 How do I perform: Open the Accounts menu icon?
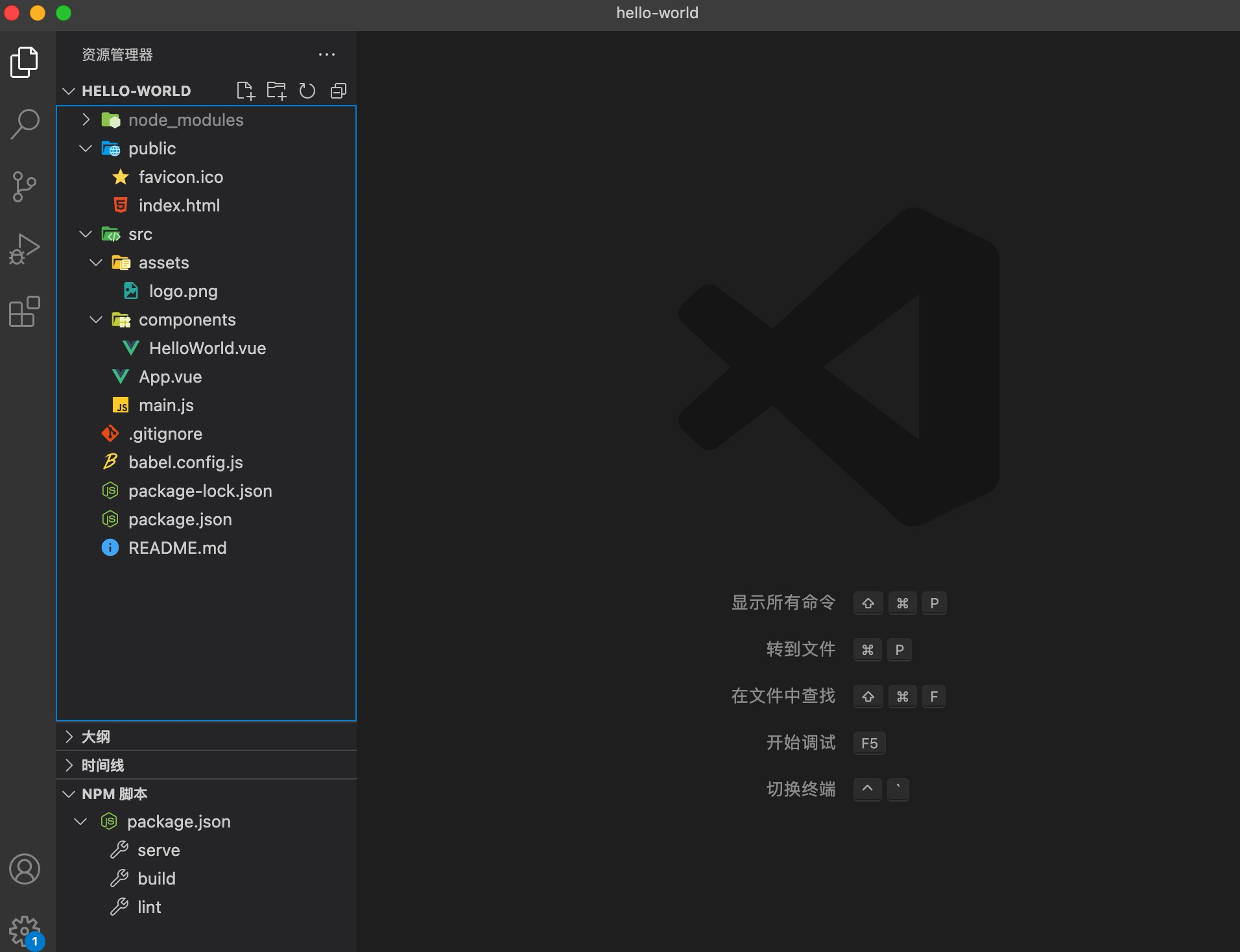click(25, 869)
